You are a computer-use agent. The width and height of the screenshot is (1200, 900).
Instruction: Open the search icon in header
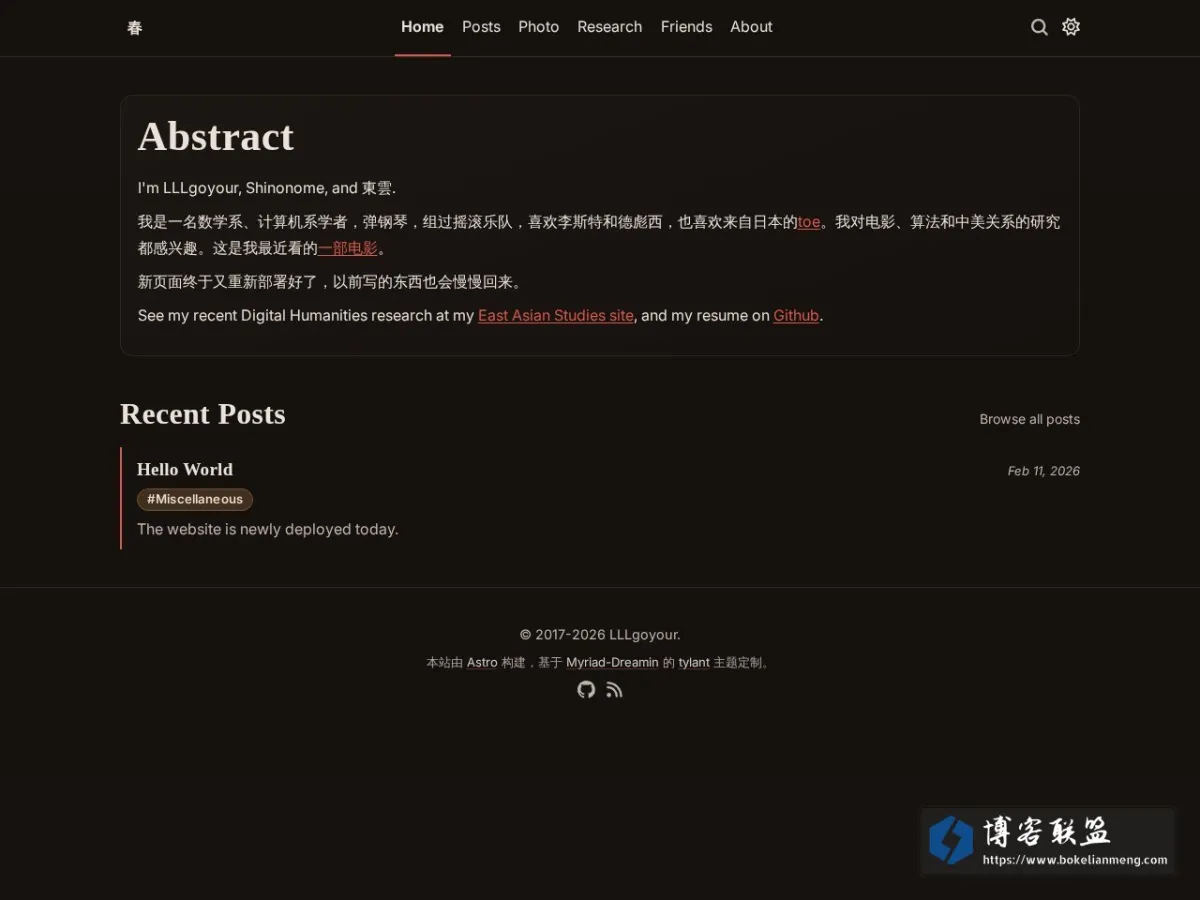1039,27
